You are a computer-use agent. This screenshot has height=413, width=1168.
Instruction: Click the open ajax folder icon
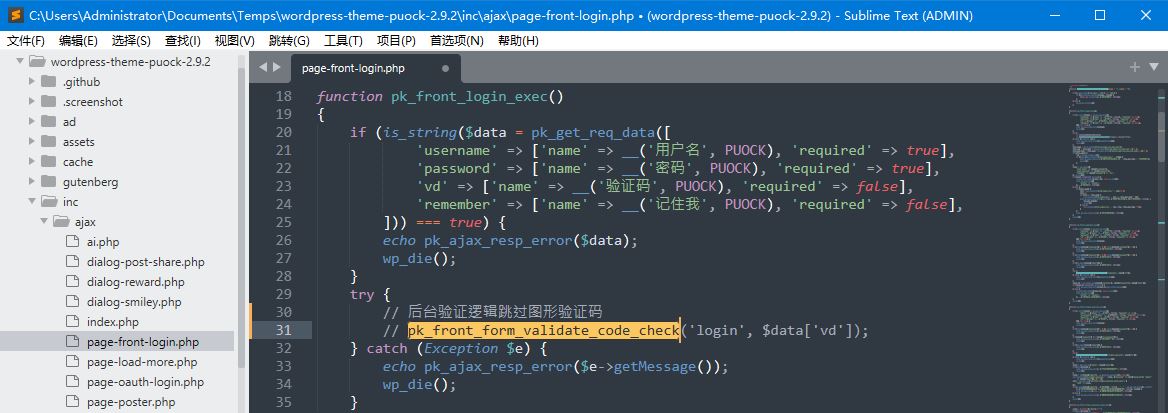point(61,221)
